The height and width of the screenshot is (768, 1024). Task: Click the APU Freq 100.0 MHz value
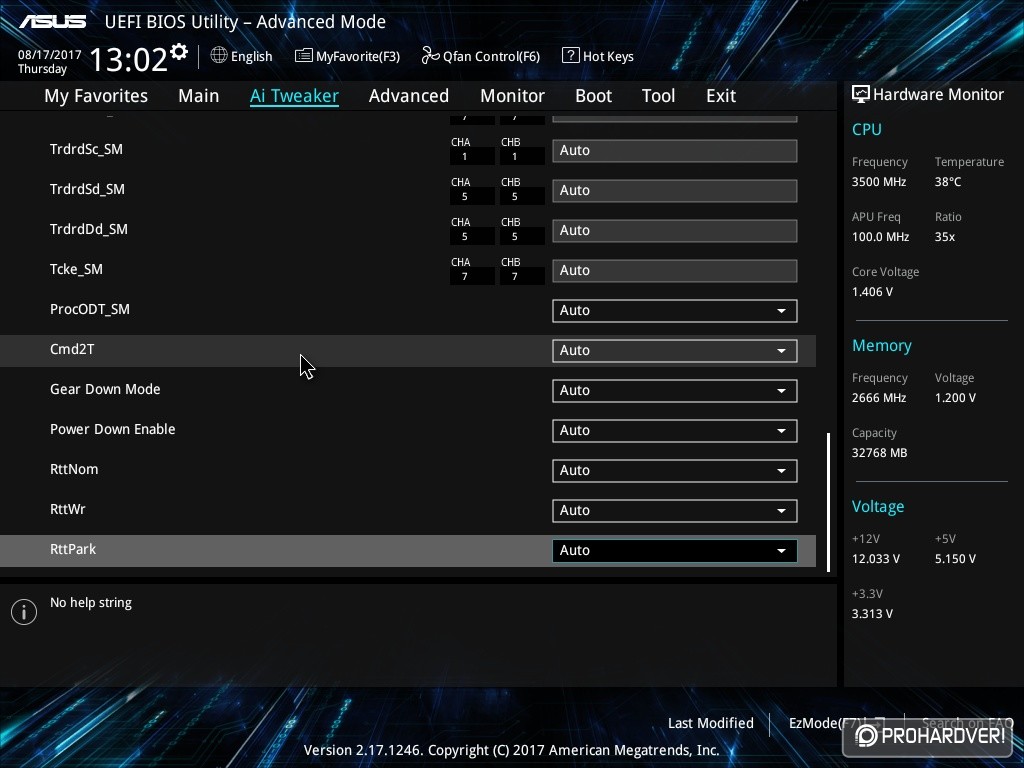tap(880, 237)
